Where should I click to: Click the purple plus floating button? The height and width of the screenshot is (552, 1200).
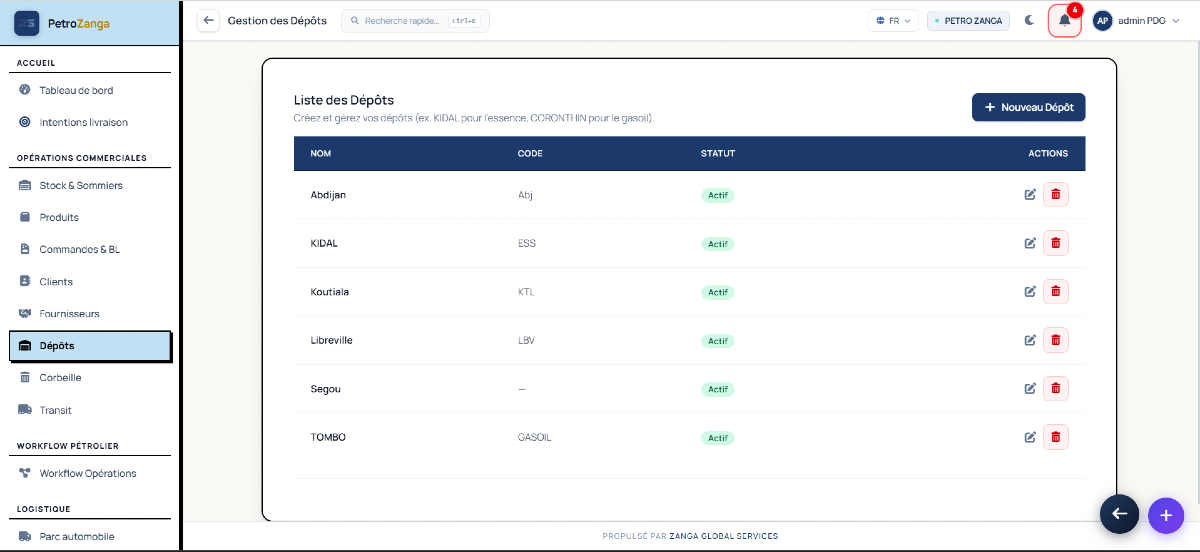coord(1166,515)
